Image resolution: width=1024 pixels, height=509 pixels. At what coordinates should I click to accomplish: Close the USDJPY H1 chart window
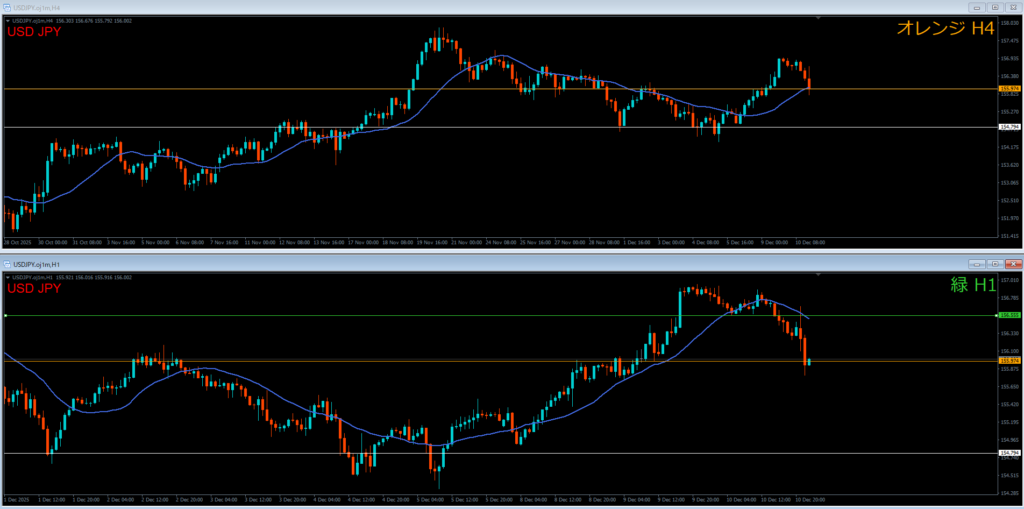tap(1013, 264)
